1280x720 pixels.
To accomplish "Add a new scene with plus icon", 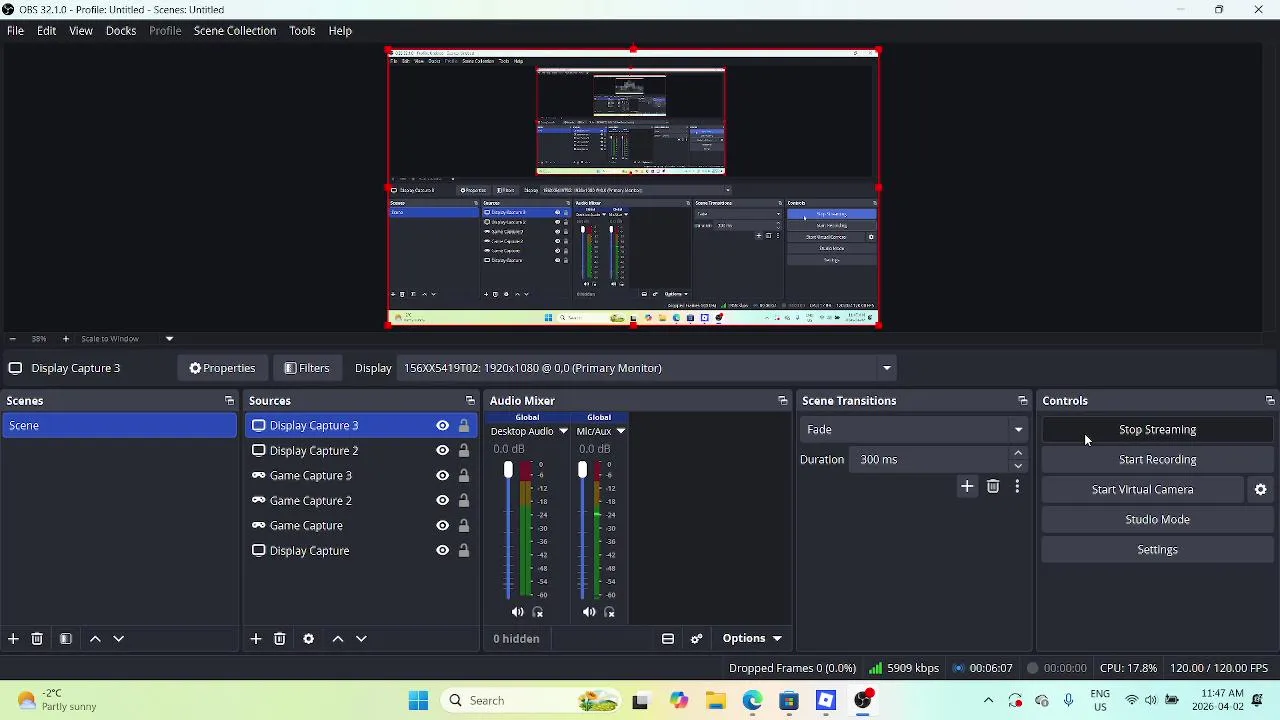I will (13, 639).
